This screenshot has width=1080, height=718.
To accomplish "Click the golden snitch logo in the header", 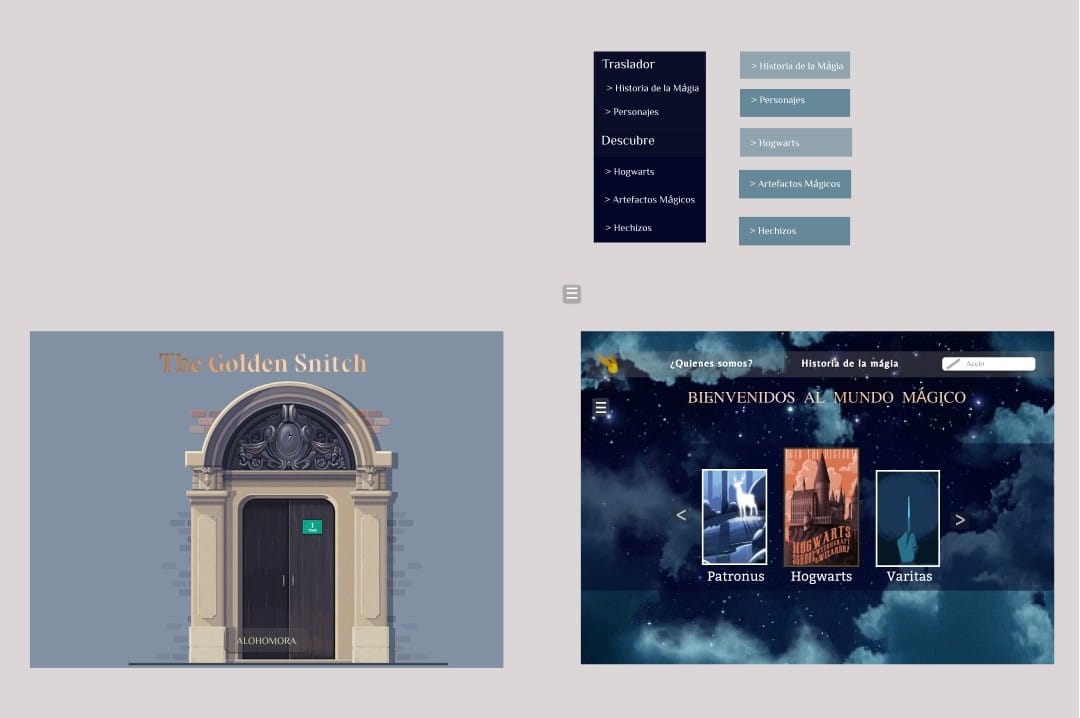I will tap(609, 363).
